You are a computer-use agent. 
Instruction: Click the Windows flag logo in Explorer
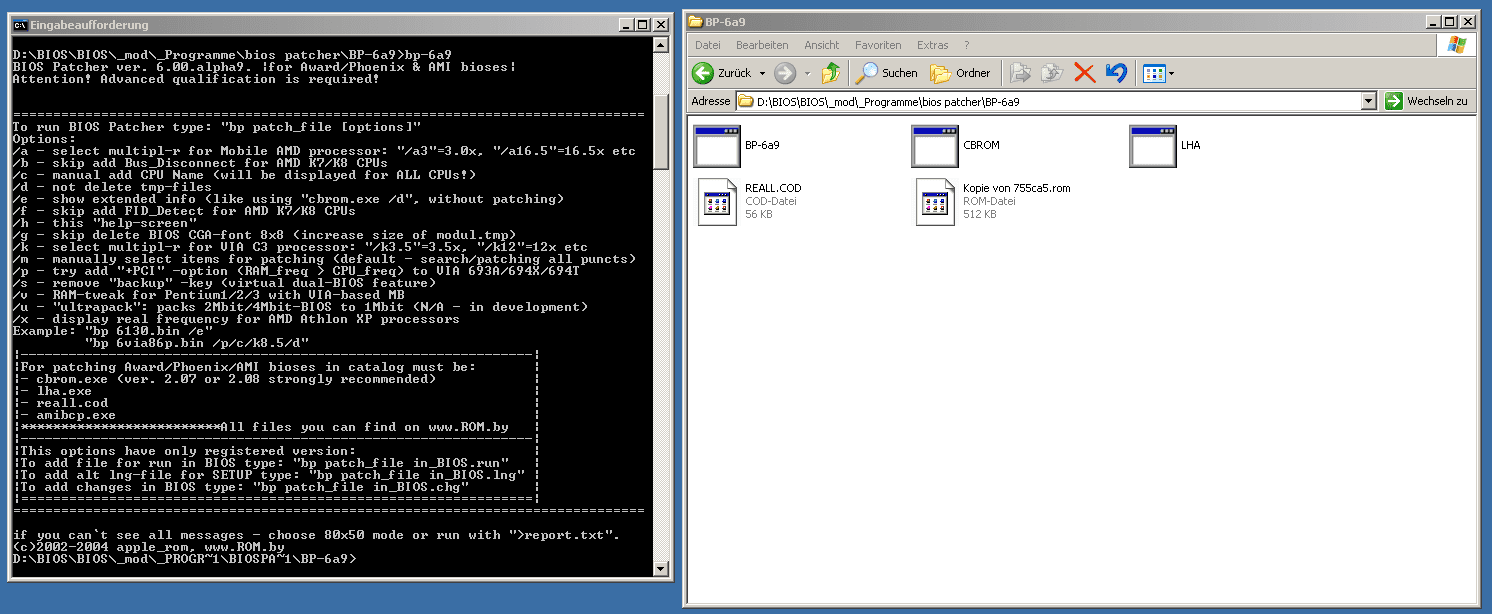coord(1456,45)
